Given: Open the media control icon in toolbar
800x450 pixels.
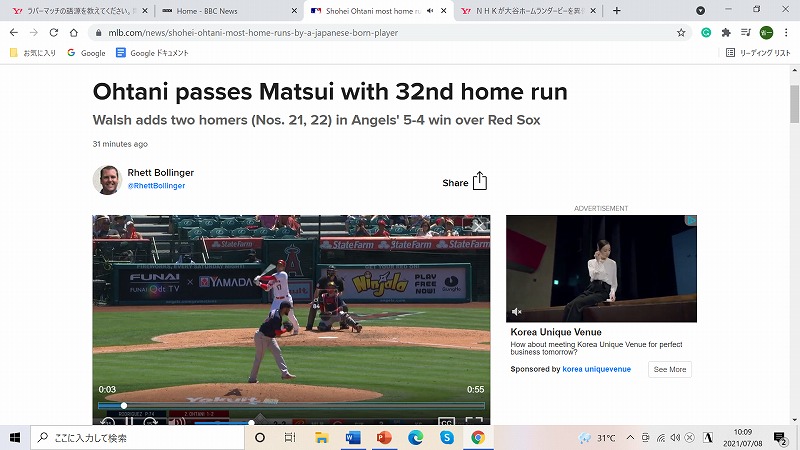Looking at the screenshot, I should pos(746,33).
